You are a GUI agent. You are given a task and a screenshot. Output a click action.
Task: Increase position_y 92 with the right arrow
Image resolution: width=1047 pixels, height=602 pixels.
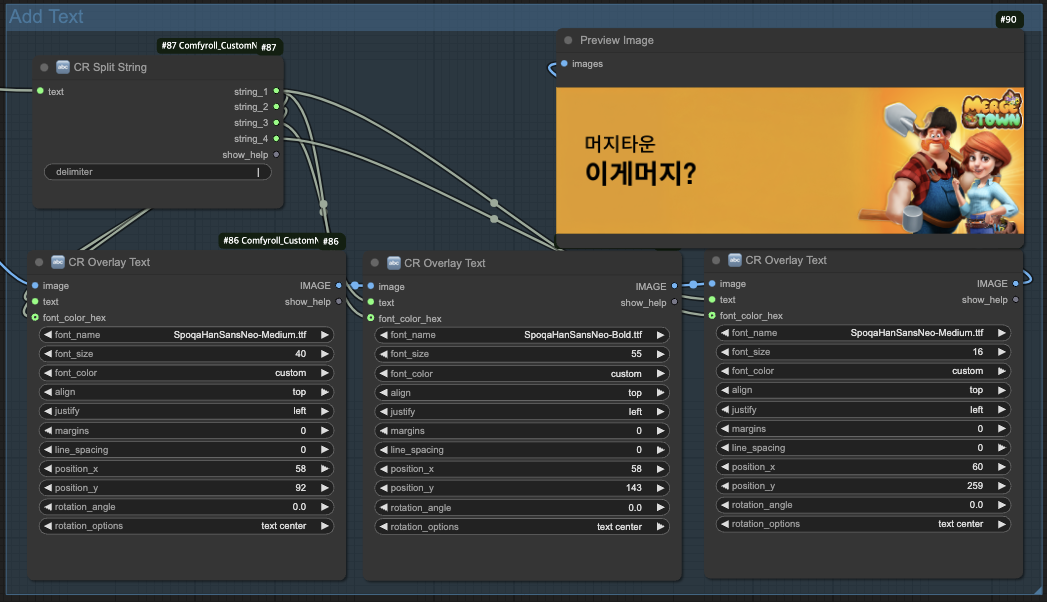pyautogui.click(x=325, y=488)
